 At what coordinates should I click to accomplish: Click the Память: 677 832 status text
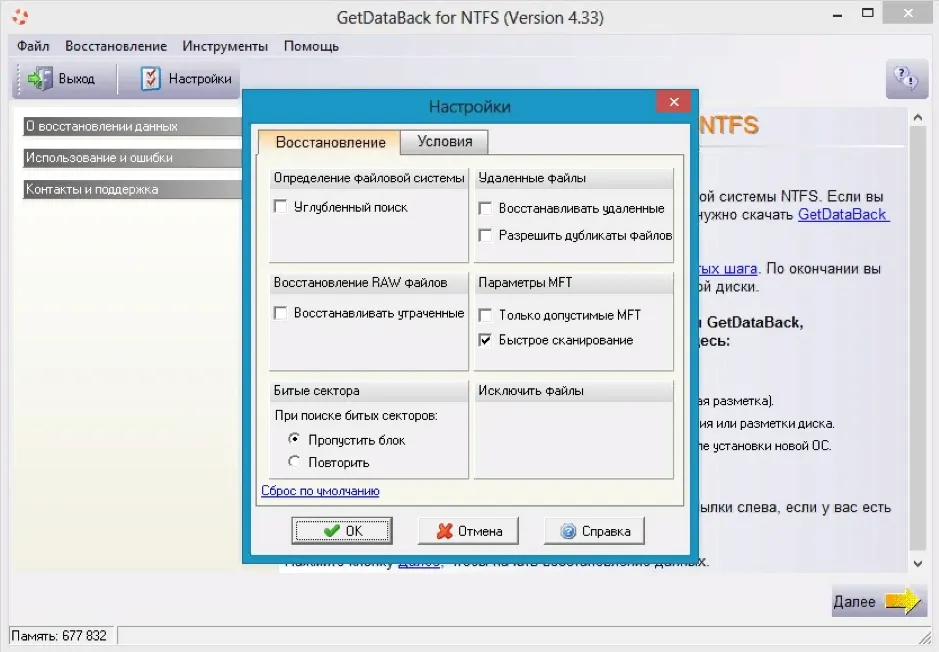coord(59,636)
